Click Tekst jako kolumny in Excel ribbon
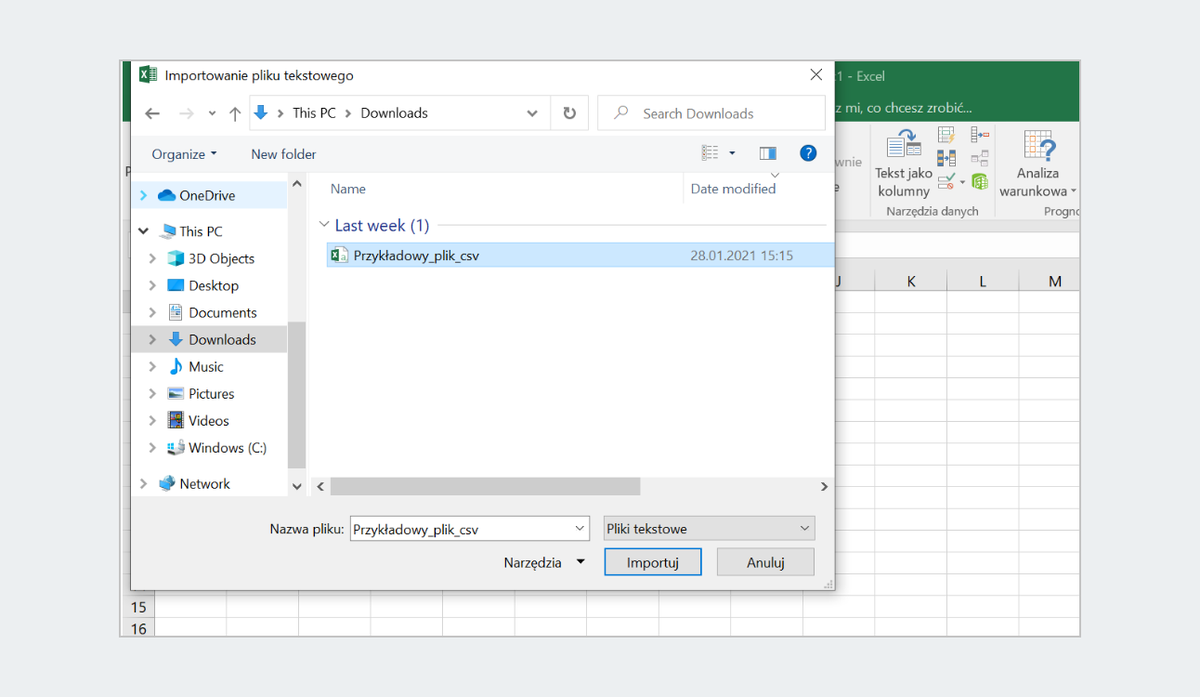 pos(904,165)
